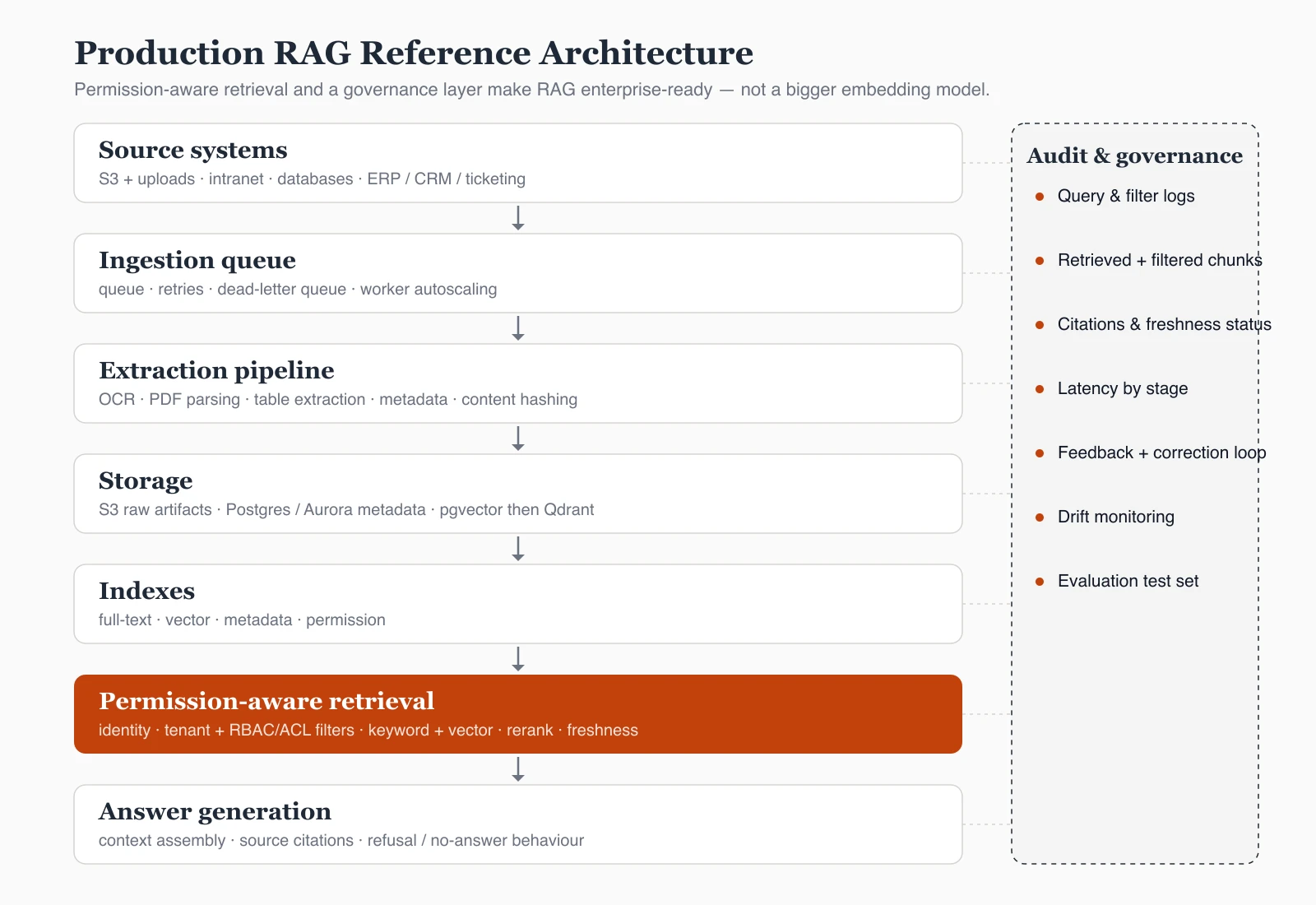Screen dimensions: 1316x905
Task: Select the 'Indexes' heading
Action: (x=146, y=591)
